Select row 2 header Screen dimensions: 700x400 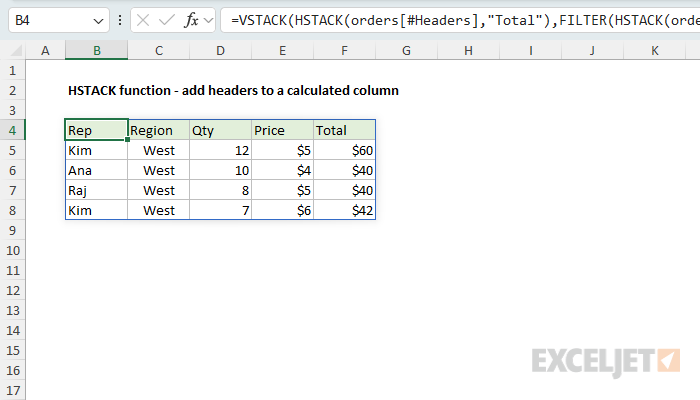[x=12, y=91]
